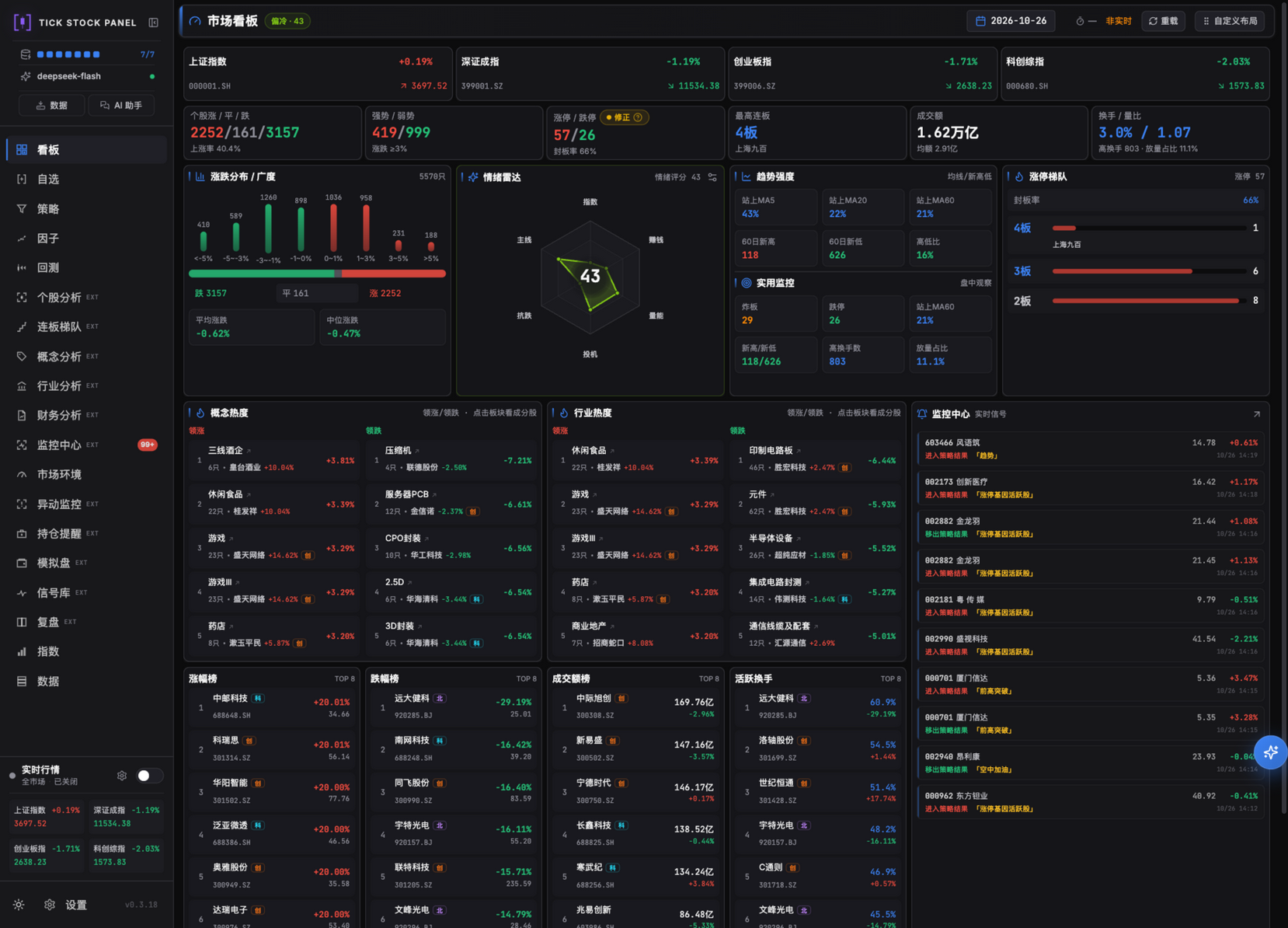Click the 2板 progress bar
The height and width of the screenshot is (928, 1288).
click(1149, 301)
